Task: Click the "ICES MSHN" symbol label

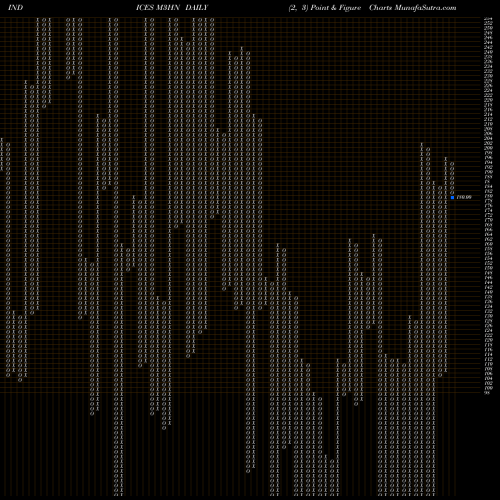Action: (x=158, y=8)
